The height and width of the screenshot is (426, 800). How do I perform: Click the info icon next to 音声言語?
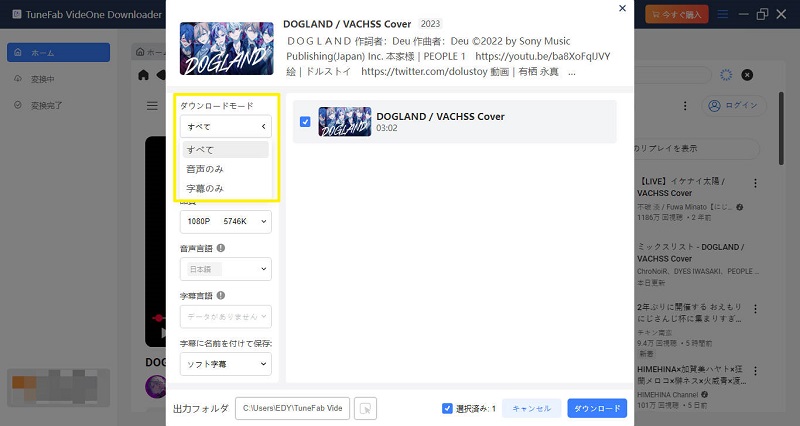click(x=221, y=248)
